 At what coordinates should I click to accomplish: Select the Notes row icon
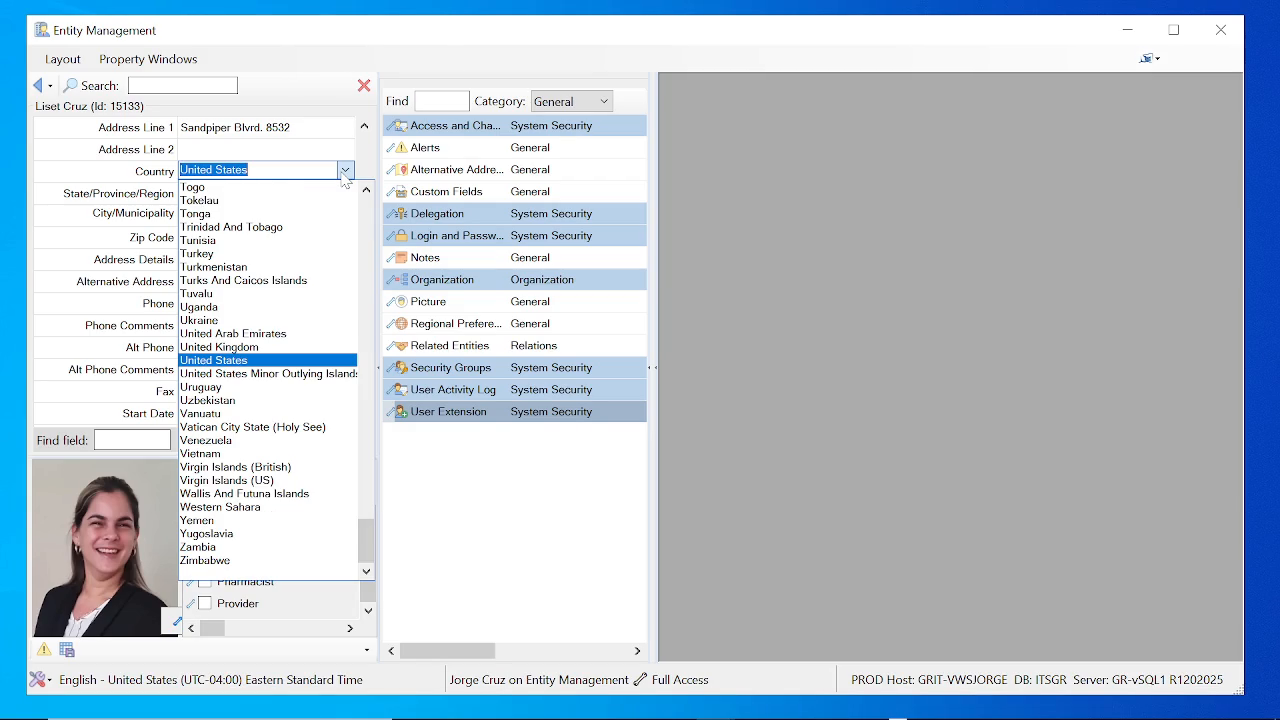[400, 258]
